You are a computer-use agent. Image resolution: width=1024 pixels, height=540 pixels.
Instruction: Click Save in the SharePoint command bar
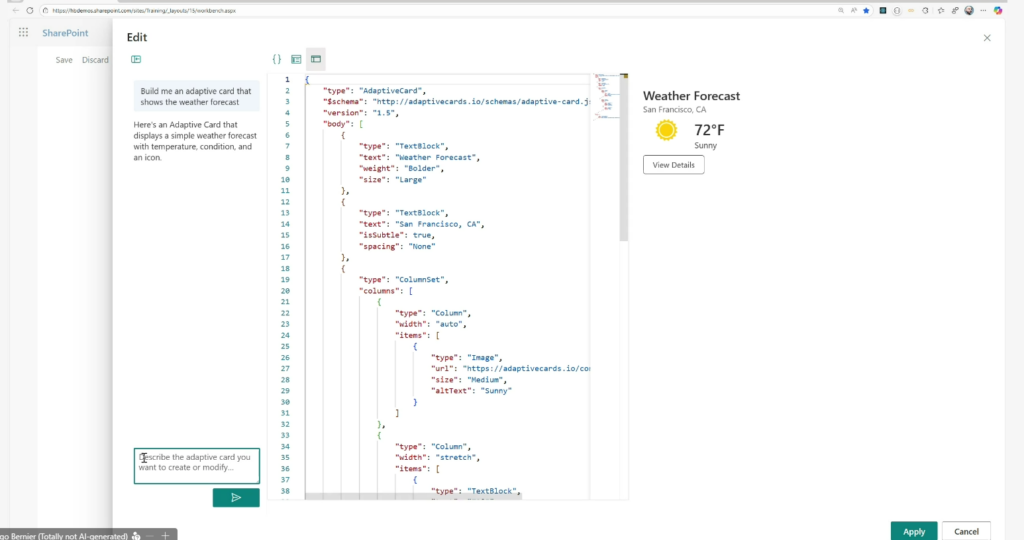pos(64,60)
